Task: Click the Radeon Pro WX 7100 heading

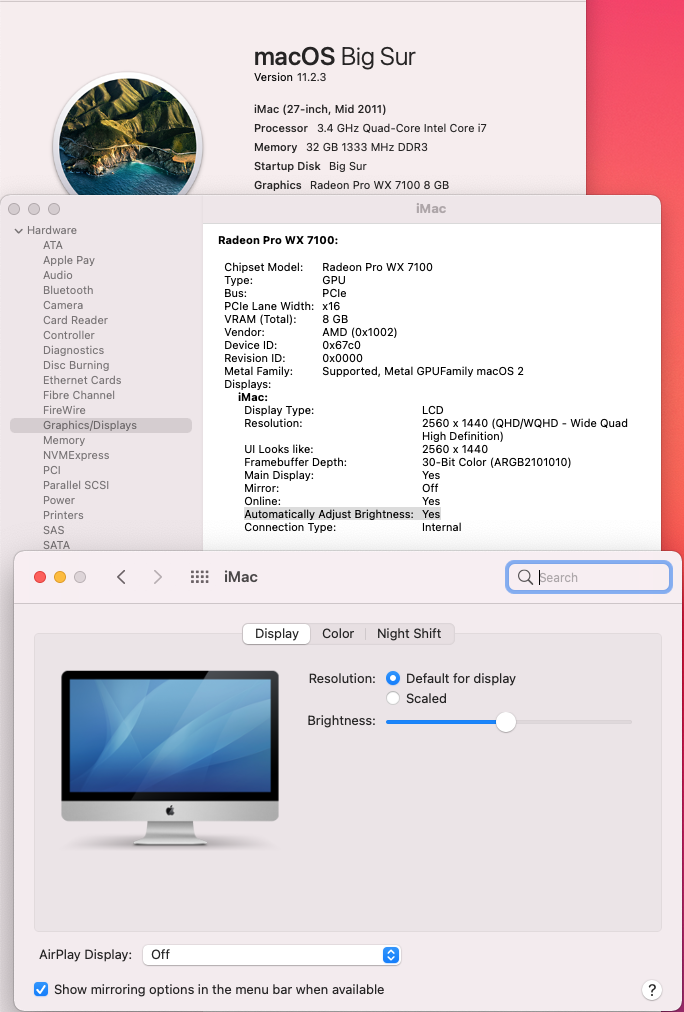Action: [278, 240]
